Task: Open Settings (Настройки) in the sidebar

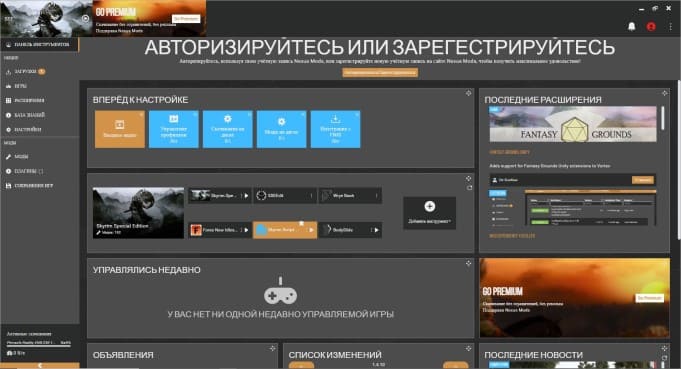Action: [39, 129]
